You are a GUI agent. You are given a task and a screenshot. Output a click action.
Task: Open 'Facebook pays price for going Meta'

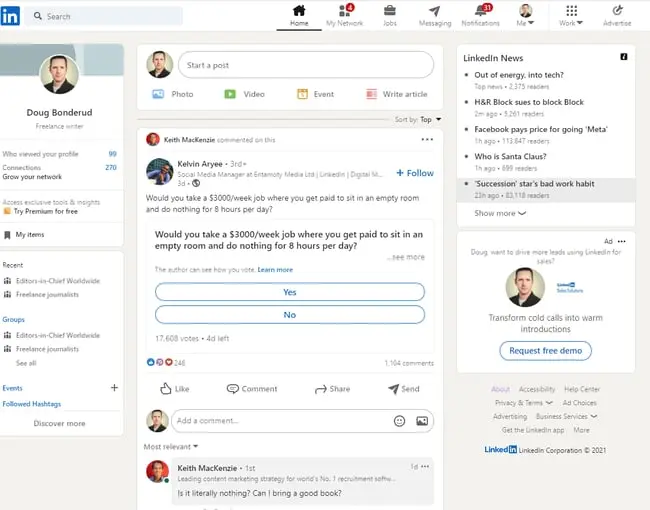pos(541,129)
